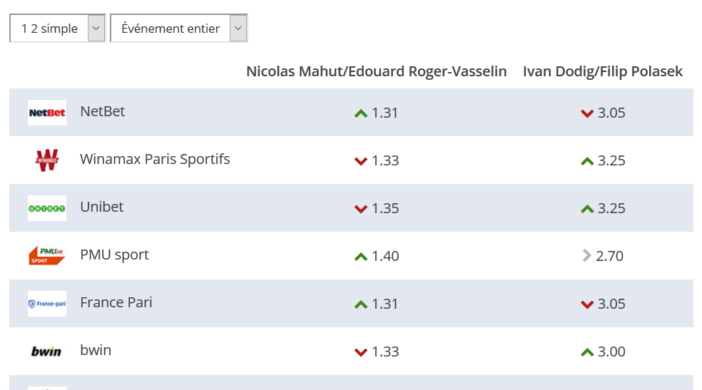Click green up arrow beside NetBet 1.31
702x390 pixels.
coord(361,113)
